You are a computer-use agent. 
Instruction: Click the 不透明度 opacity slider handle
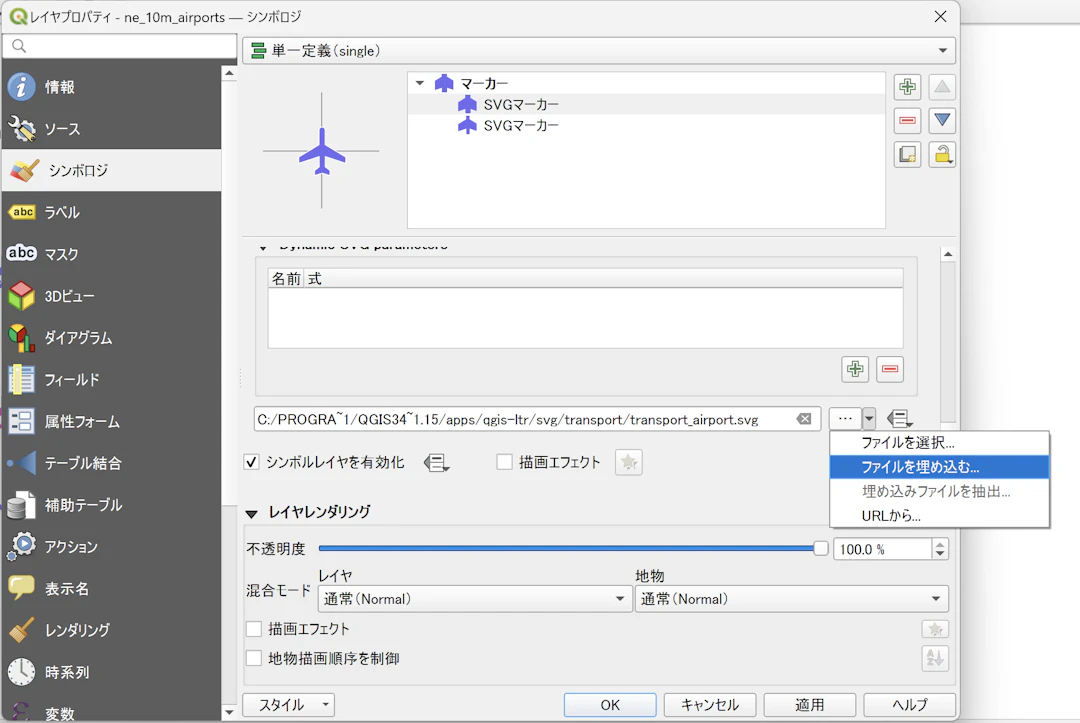(x=821, y=548)
